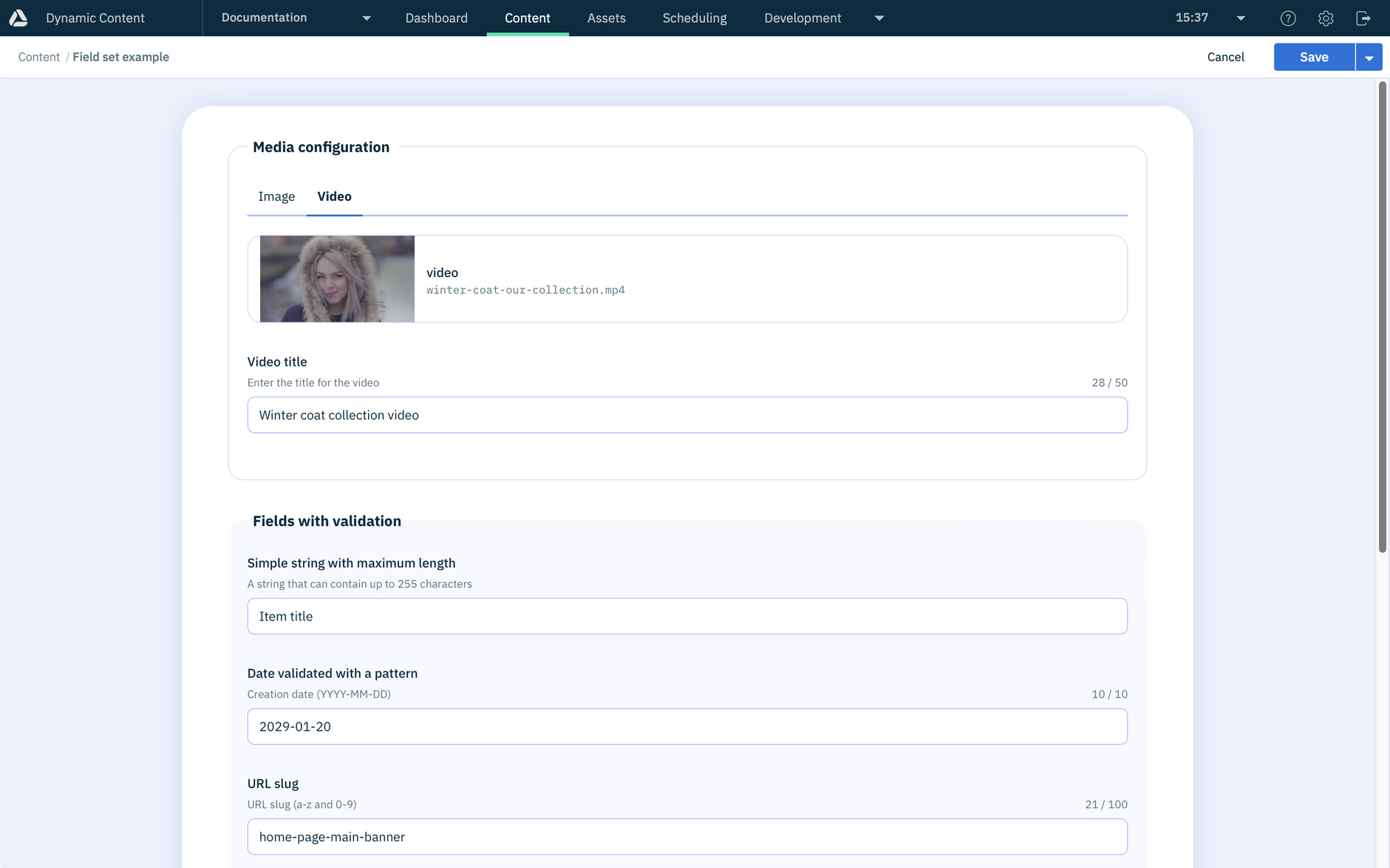Focus the Video title input field

click(x=687, y=415)
